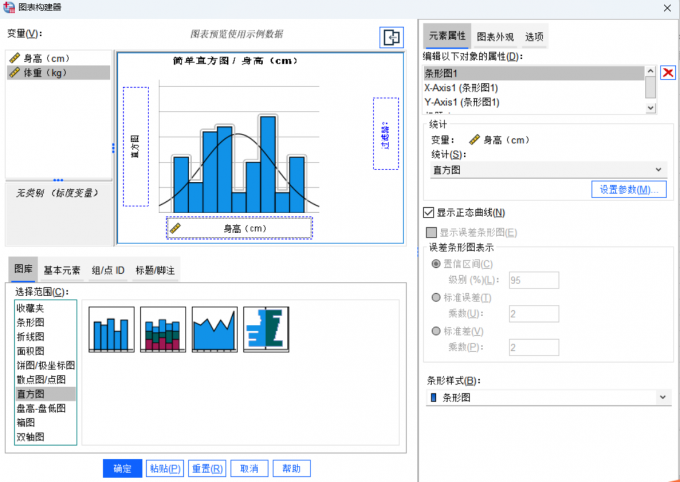The image size is (680, 482).
Task: Click the ruler icon beside 身高（cm） variable
Action: (x=15, y=58)
